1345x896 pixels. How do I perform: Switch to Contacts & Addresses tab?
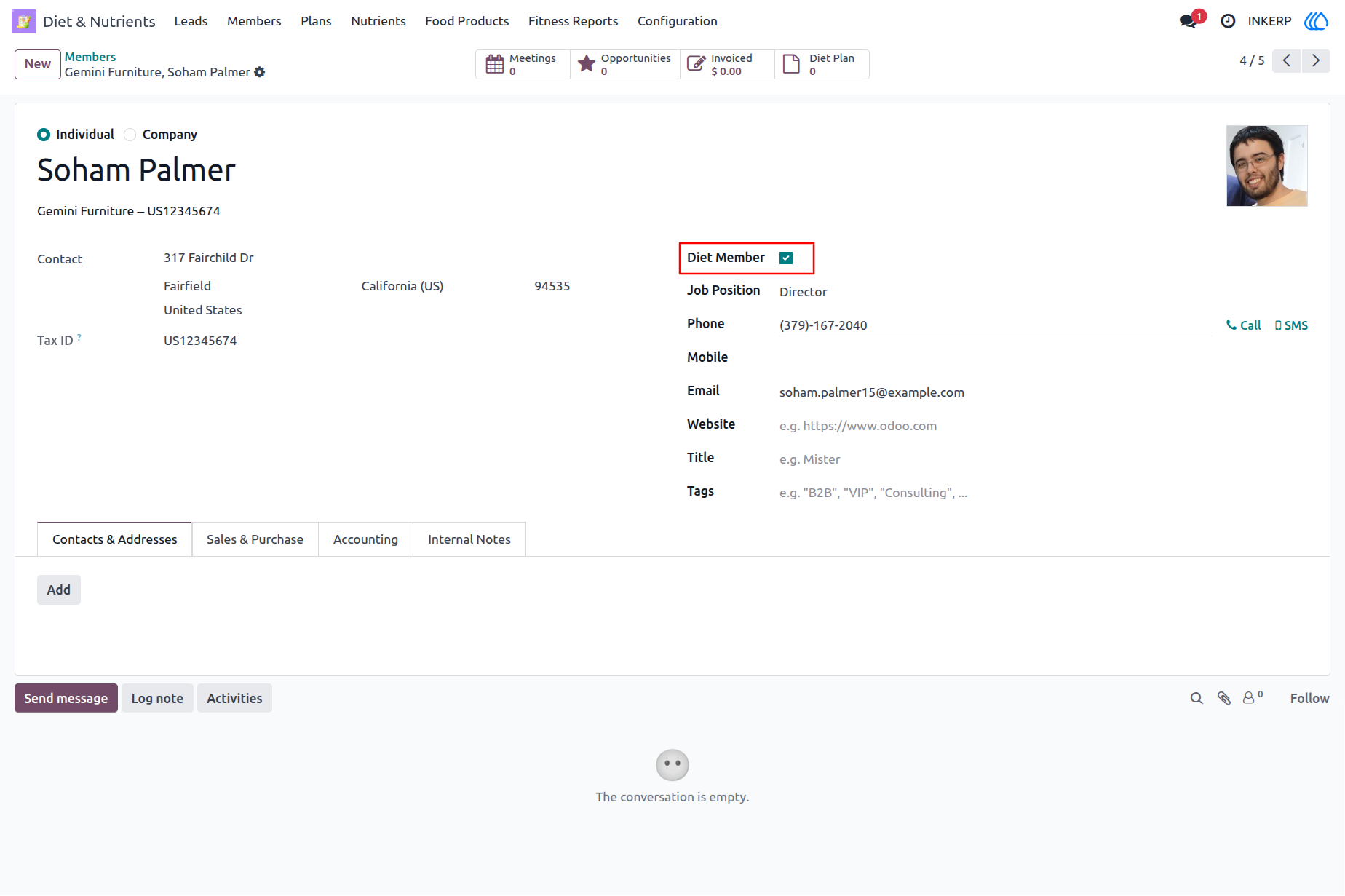(x=115, y=539)
